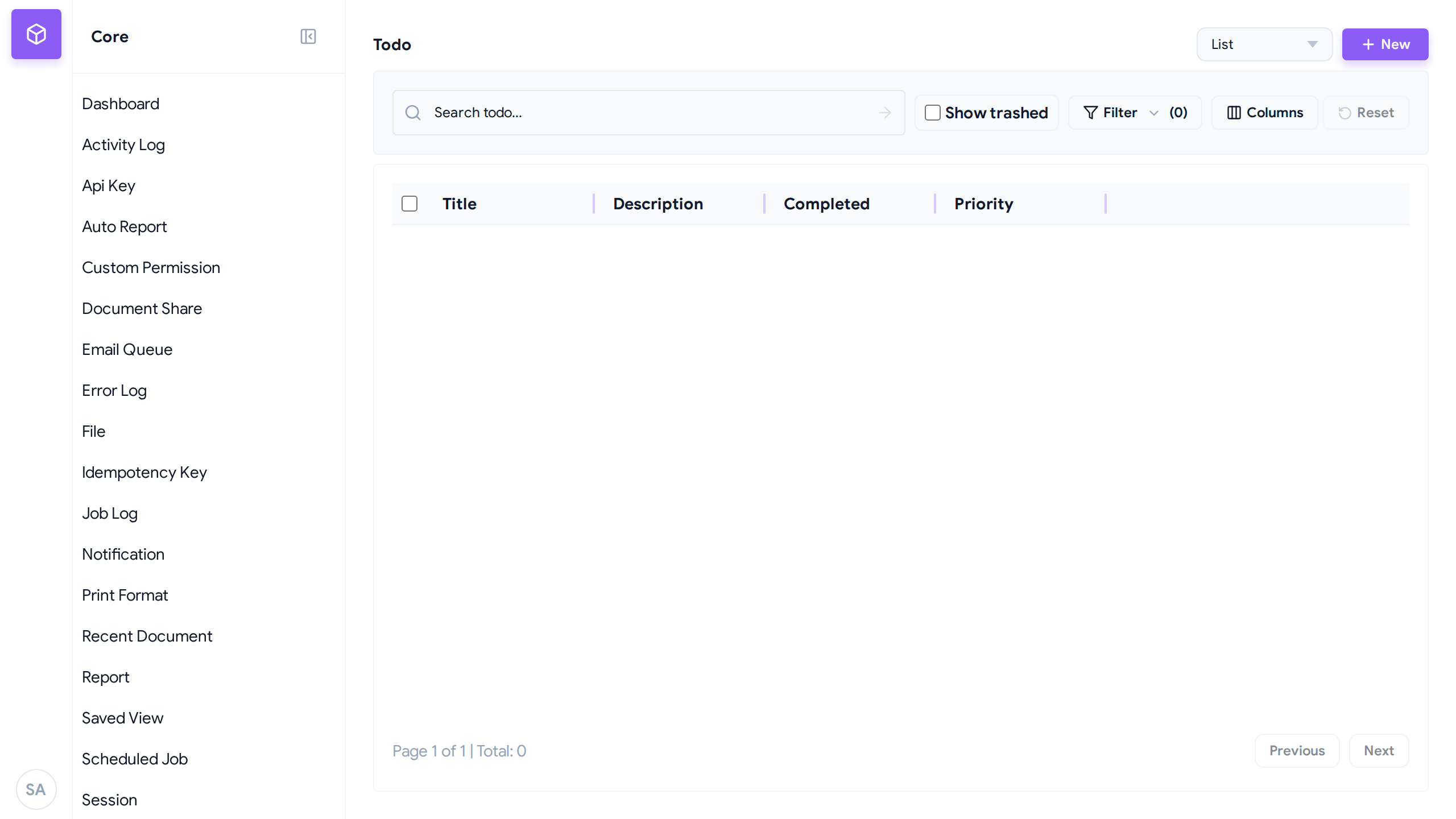Screen dimensions: 1456x819
Task: Go to Idempotency Key
Action: pyautogui.click(x=144, y=472)
